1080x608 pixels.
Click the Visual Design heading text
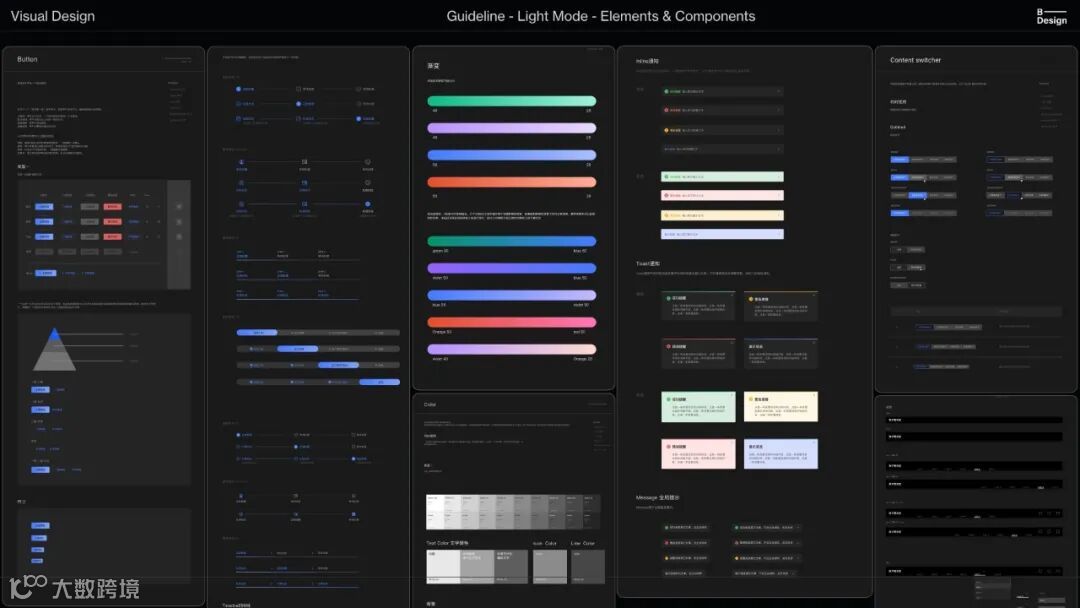point(52,16)
